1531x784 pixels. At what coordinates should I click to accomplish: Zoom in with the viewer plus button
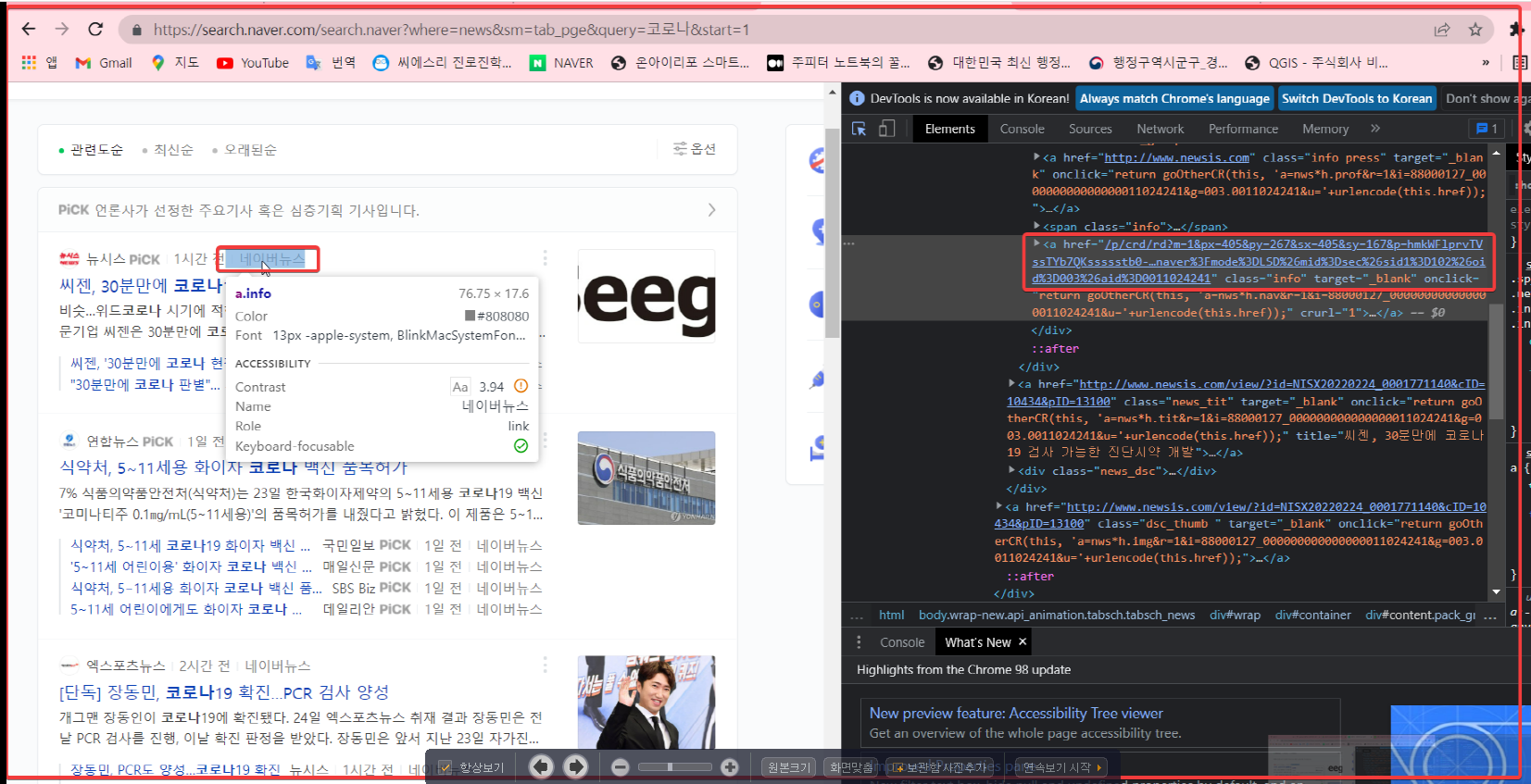[x=730, y=766]
